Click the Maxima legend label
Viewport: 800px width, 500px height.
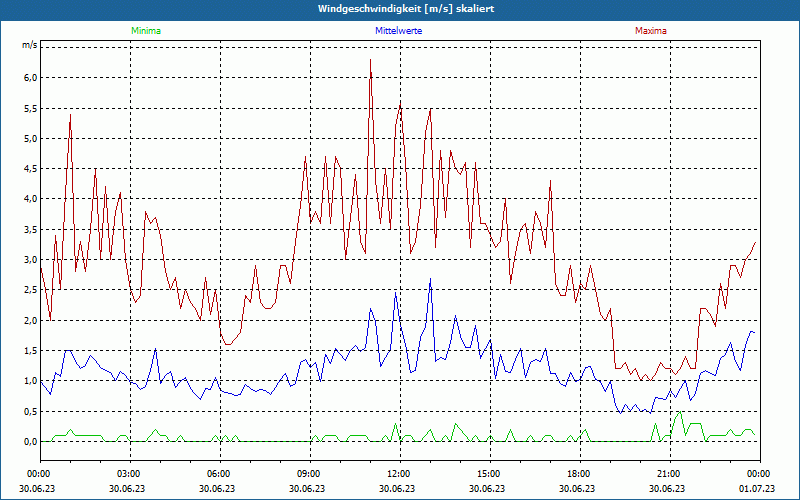click(650, 31)
